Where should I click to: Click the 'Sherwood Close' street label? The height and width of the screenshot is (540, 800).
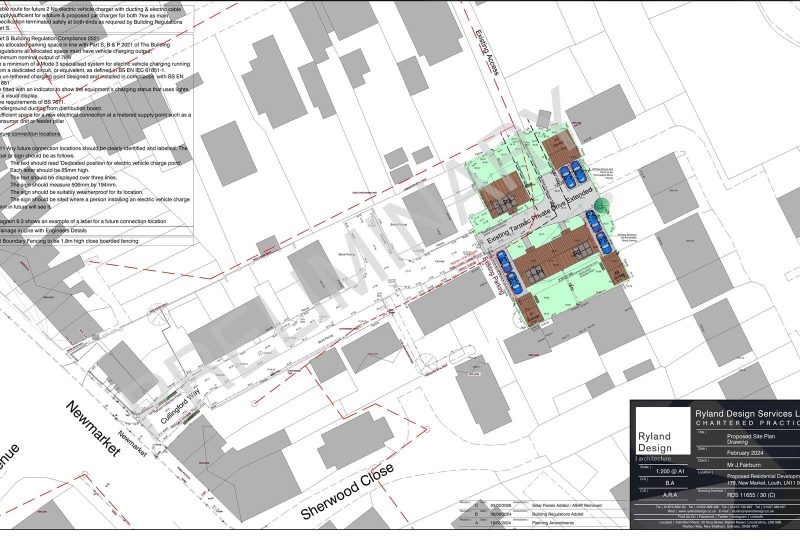click(x=347, y=490)
